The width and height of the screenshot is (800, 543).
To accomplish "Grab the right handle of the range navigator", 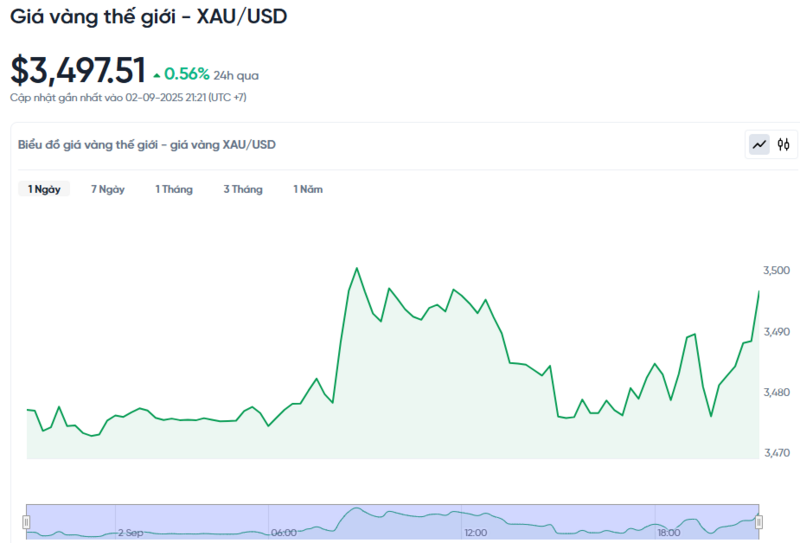I will [759, 521].
